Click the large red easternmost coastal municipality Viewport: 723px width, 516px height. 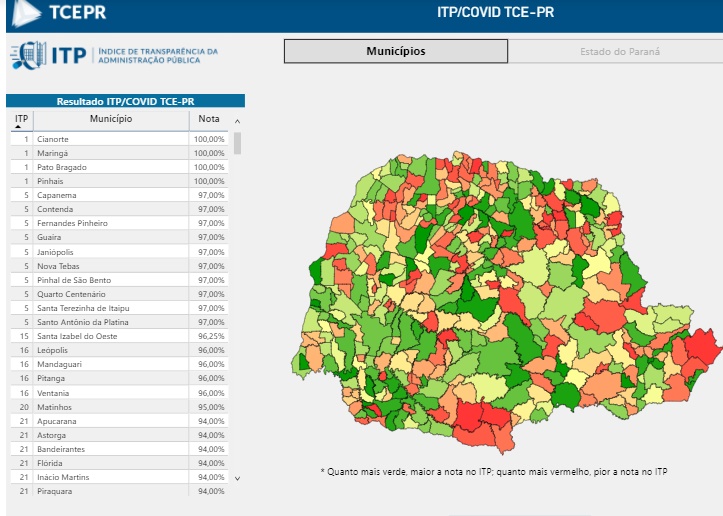tap(702, 347)
